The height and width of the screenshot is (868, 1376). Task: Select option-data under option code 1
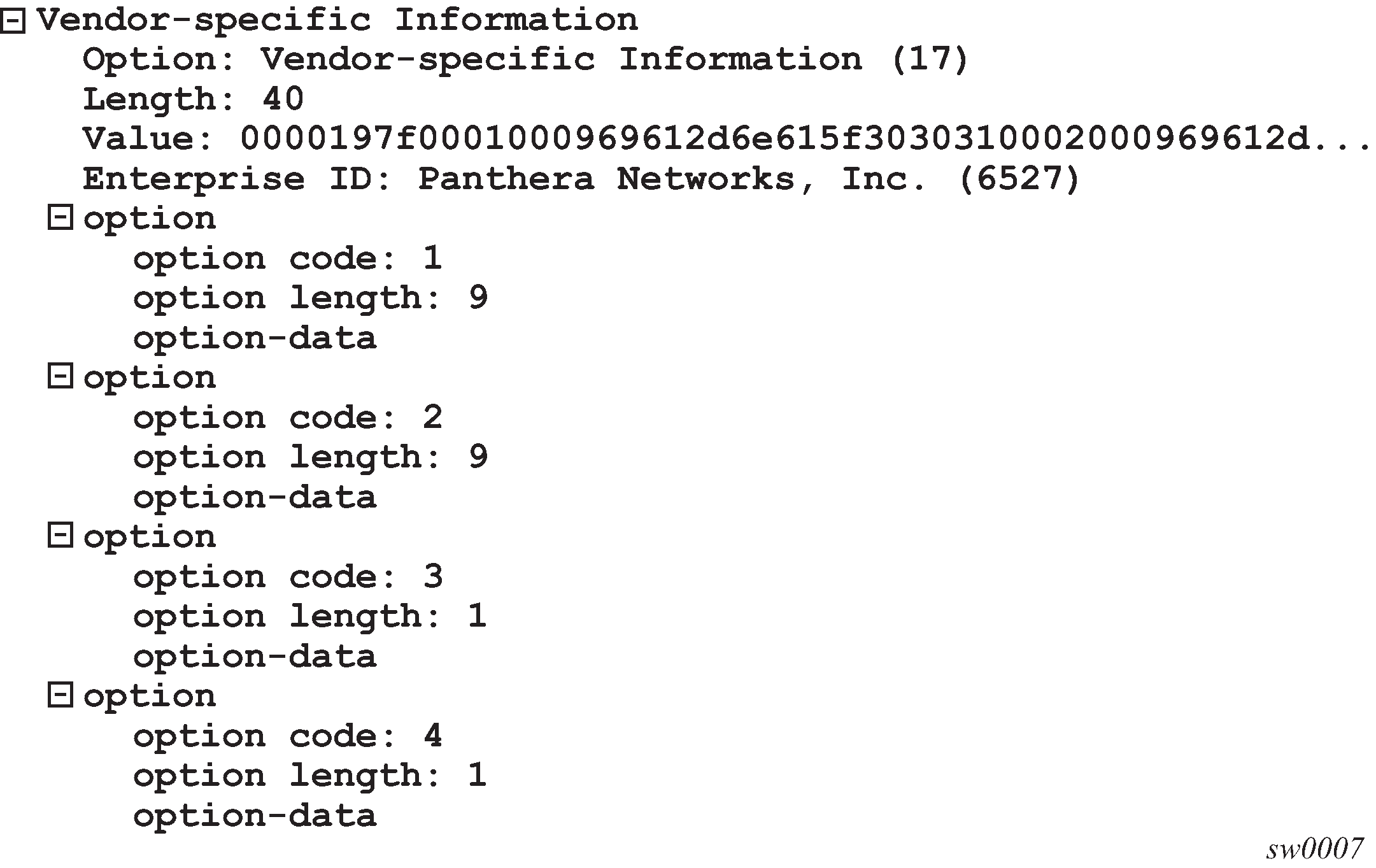pyautogui.click(x=255, y=338)
